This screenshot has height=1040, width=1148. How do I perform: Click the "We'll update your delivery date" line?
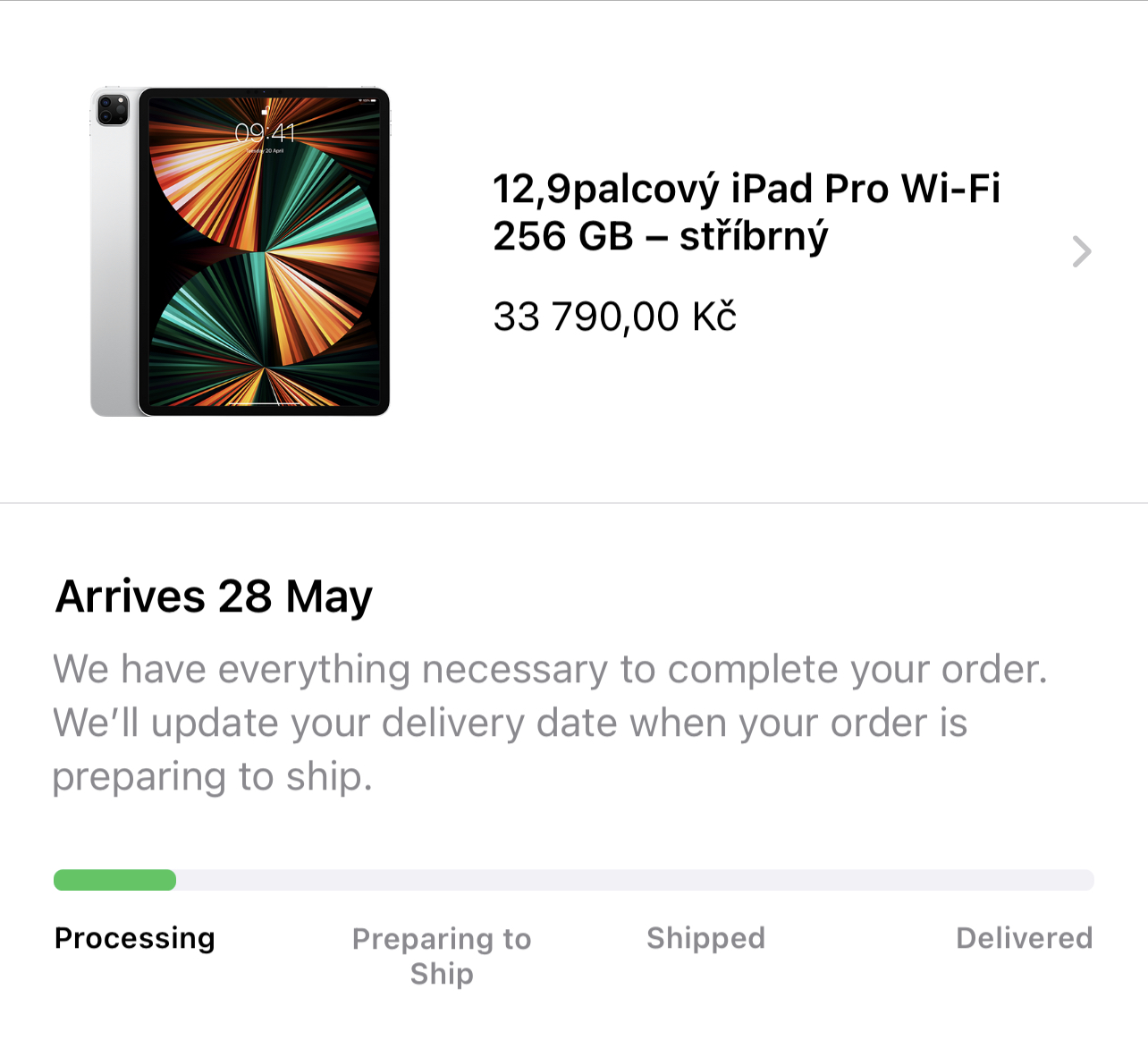(510, 723)
